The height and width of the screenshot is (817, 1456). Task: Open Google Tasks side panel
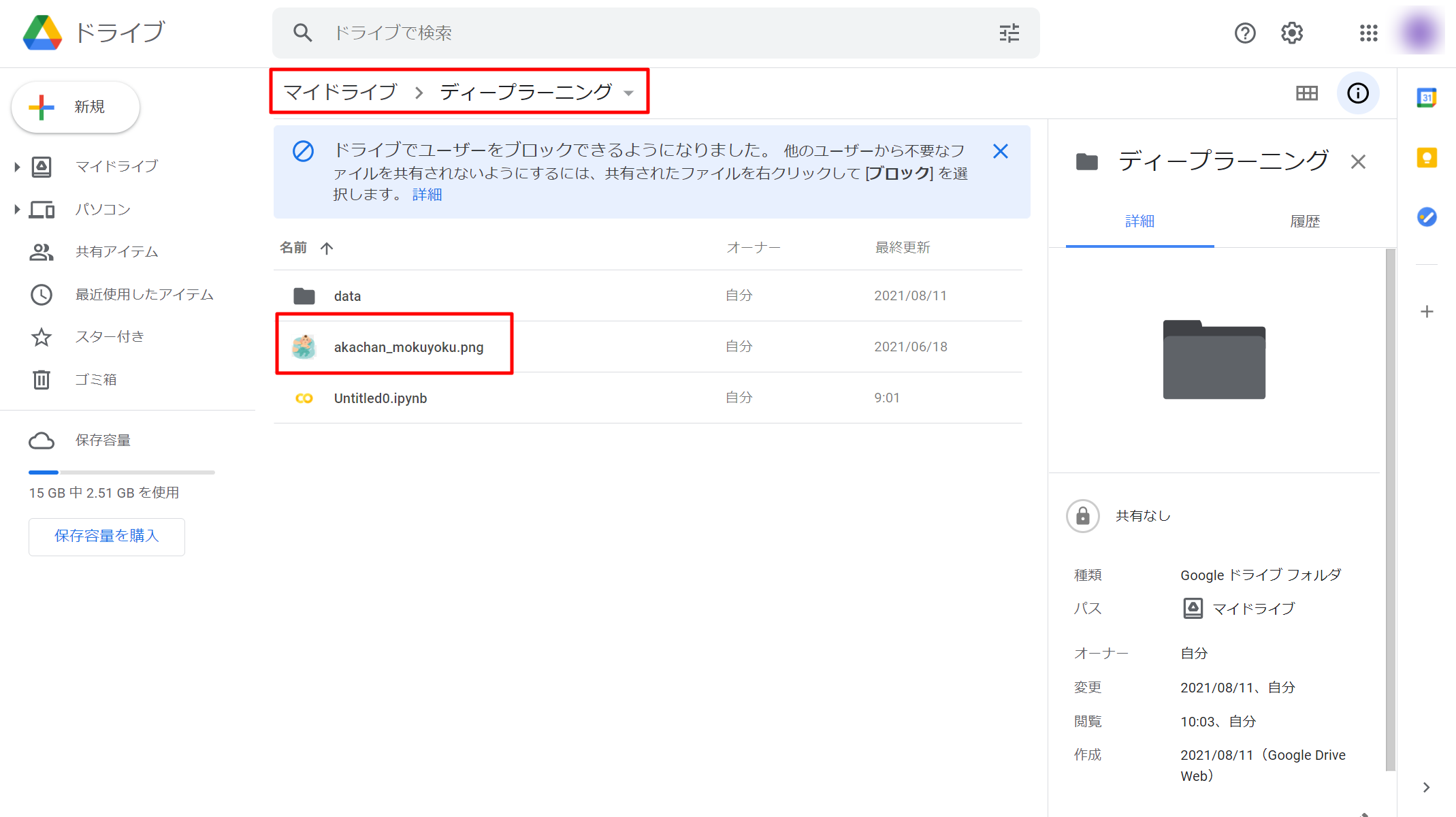click(x=1427, y=217)
